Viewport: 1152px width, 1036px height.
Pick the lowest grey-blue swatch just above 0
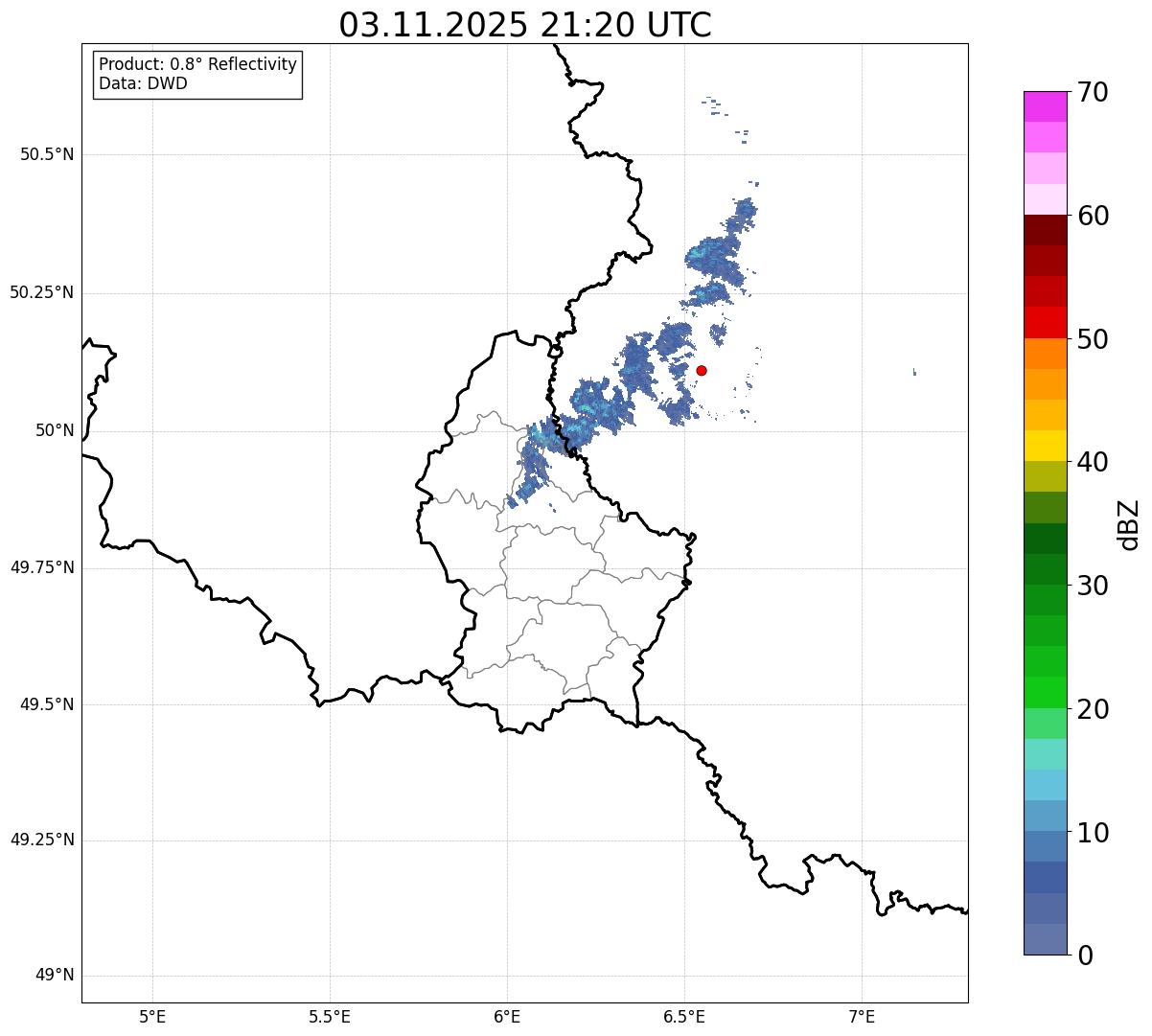(x=1046, y=939)
